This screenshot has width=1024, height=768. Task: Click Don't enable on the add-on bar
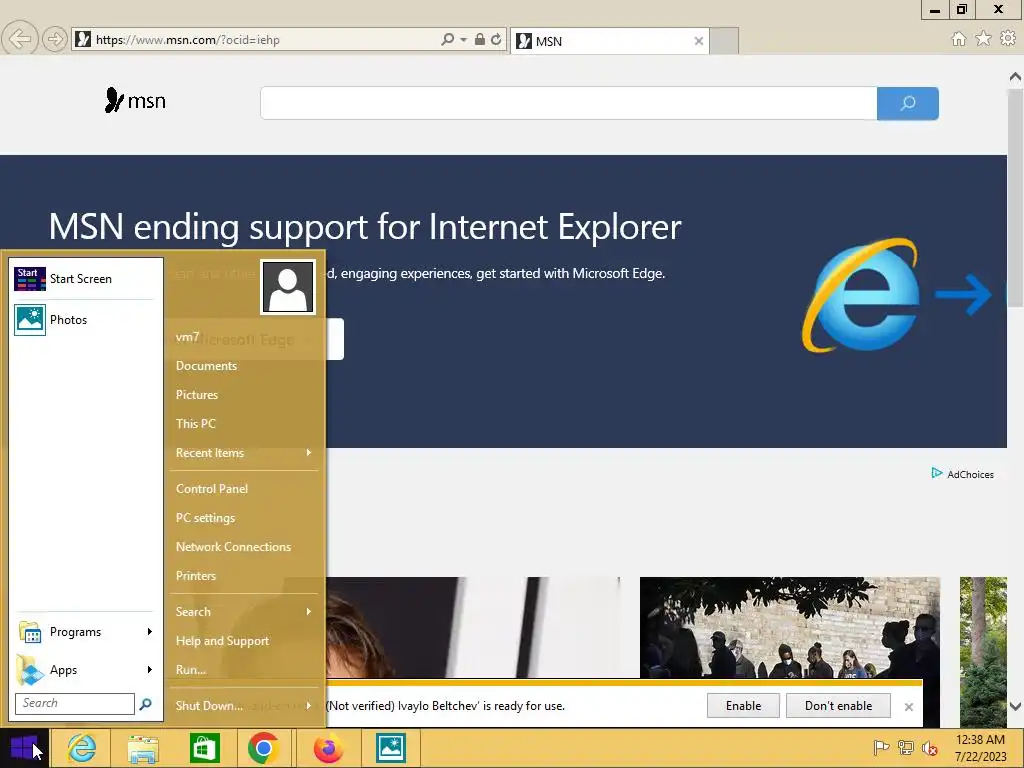click(839, 706)
